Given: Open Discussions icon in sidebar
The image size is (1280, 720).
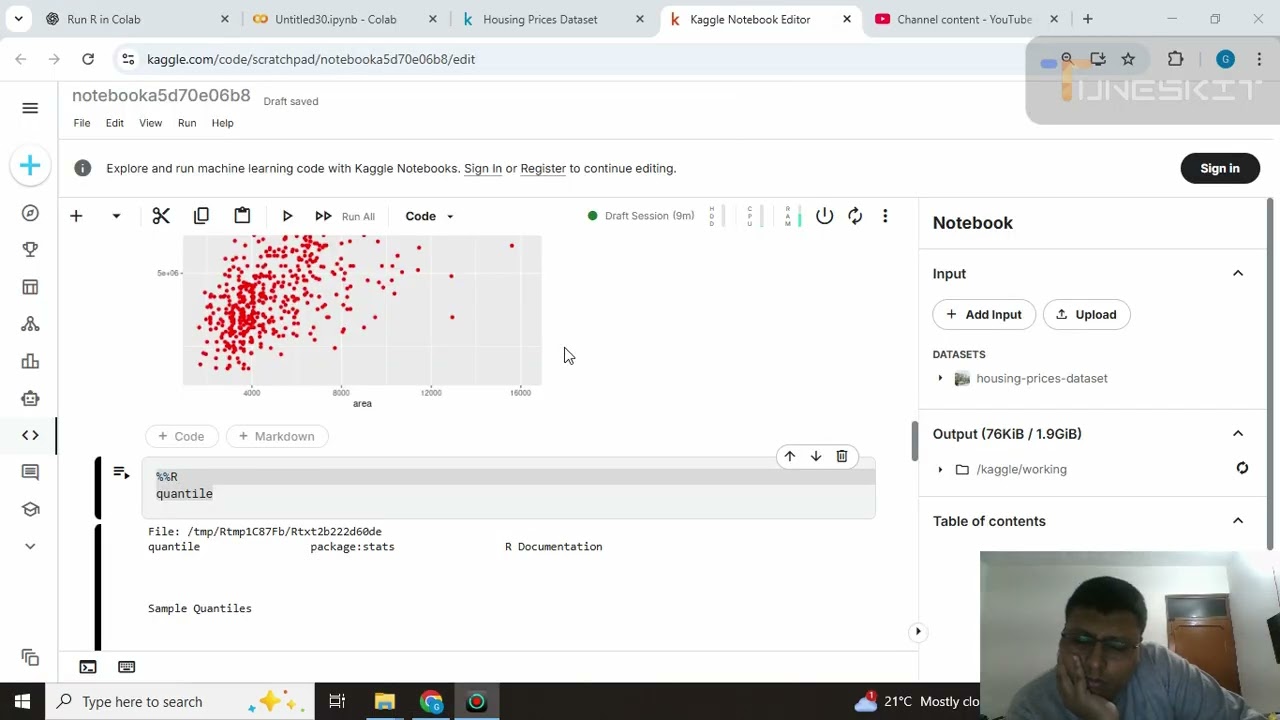Looking at the screenshot, I should pos(30,472).
